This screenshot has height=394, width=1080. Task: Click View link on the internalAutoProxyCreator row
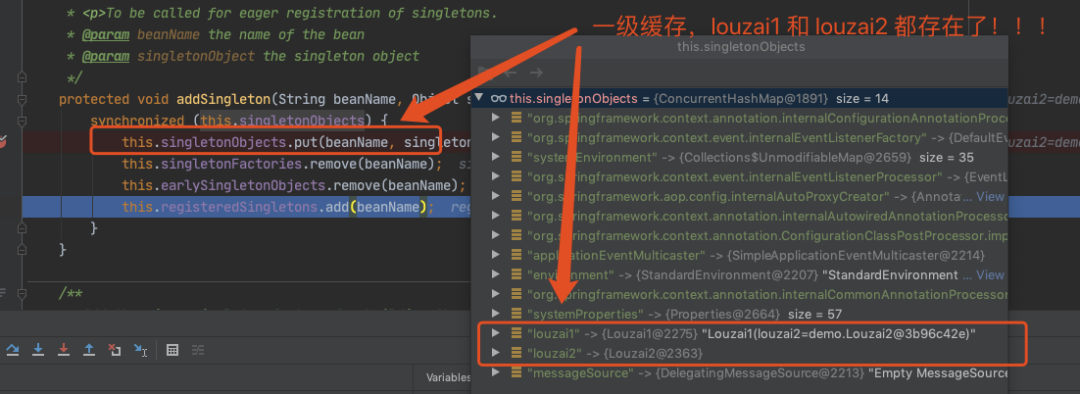click(990, 196)
